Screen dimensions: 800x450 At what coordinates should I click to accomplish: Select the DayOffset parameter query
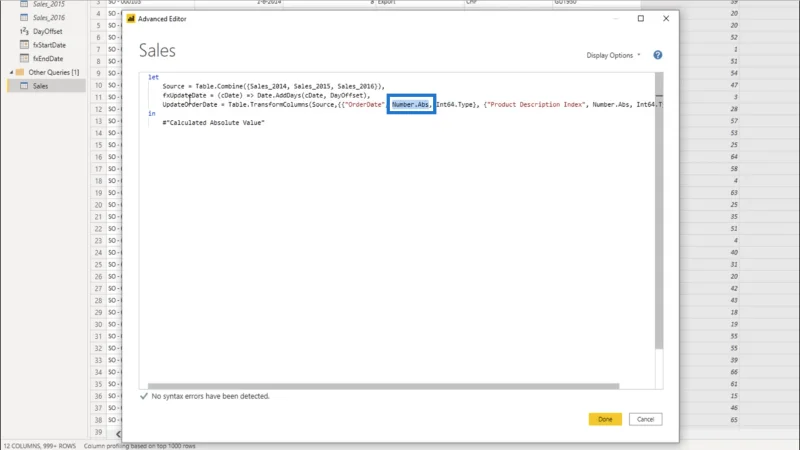(47, 31)
